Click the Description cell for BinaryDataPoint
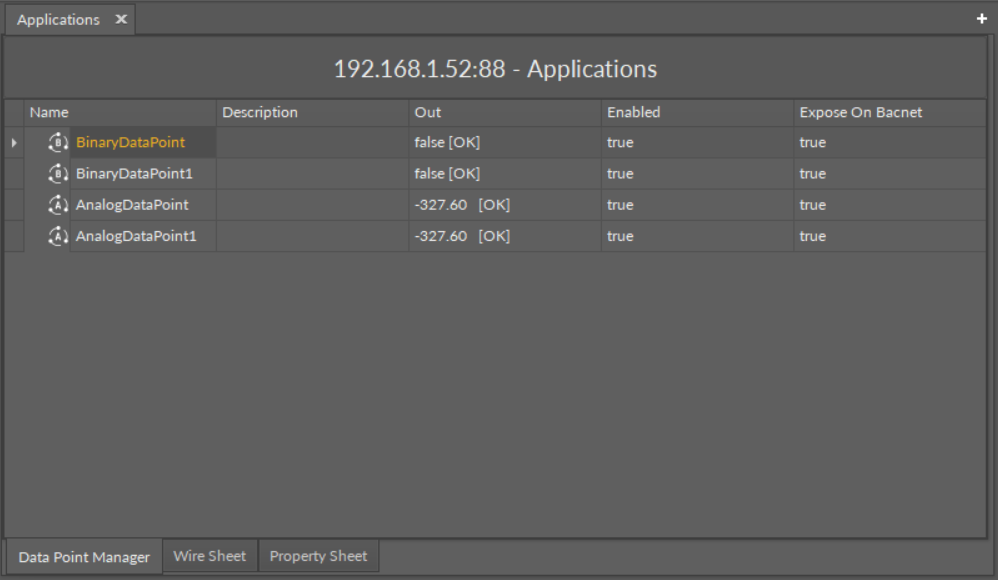 [x=311, y=143]
